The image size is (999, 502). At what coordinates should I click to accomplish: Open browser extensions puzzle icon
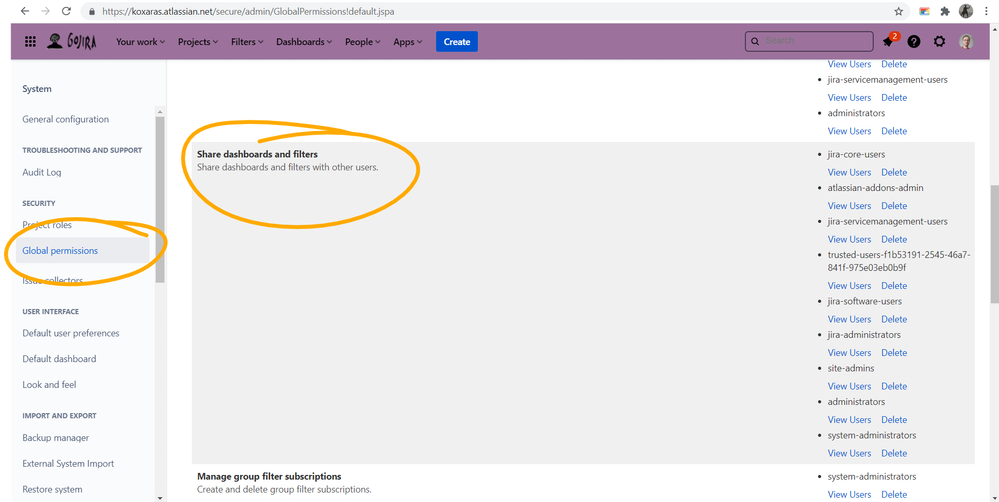(x=945, y=11)
